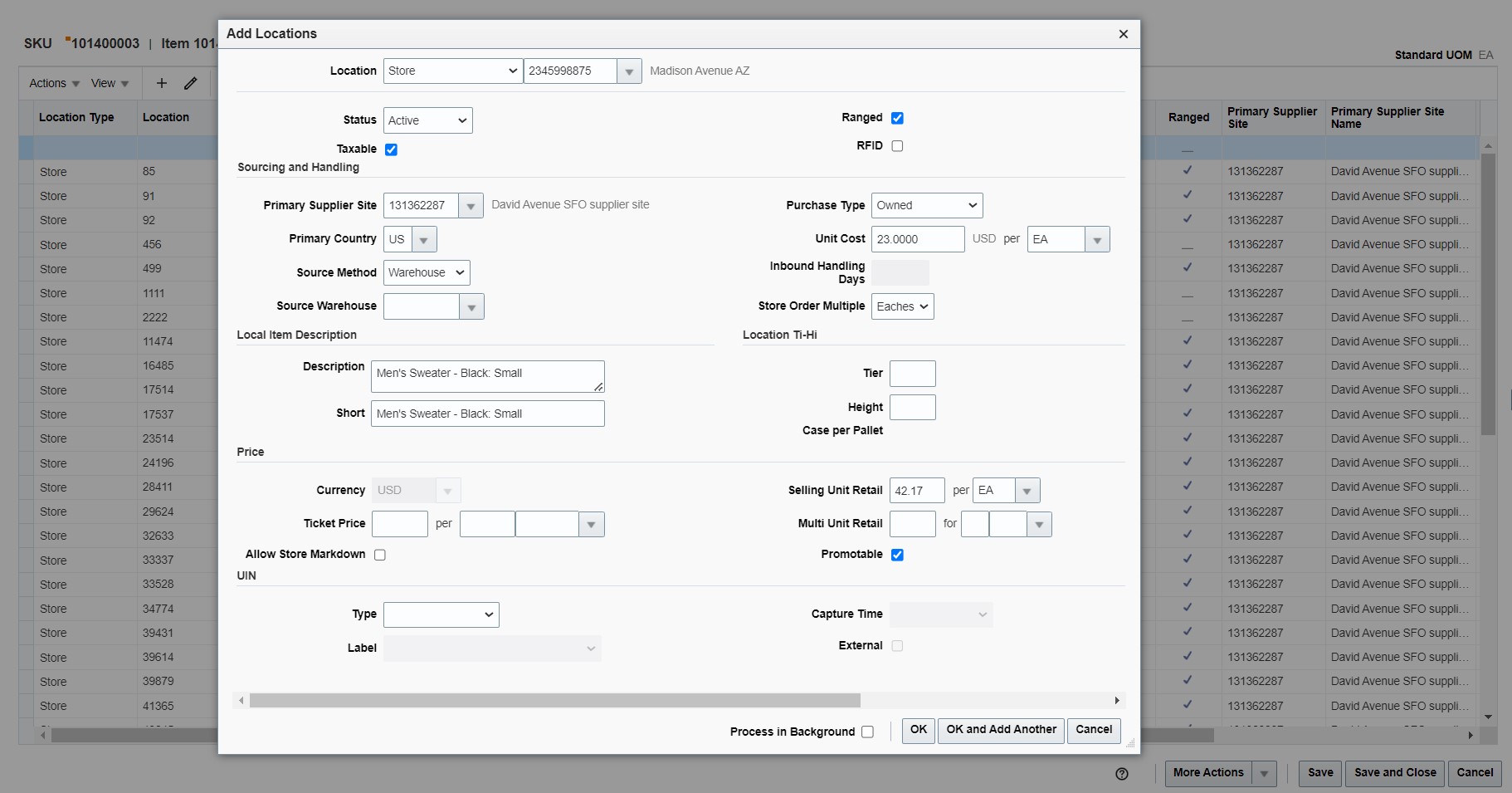This screenshot has width=1512, height=793.
Task: Open the Store Order Multiple dropdown
Action: [x=903, y=307]
